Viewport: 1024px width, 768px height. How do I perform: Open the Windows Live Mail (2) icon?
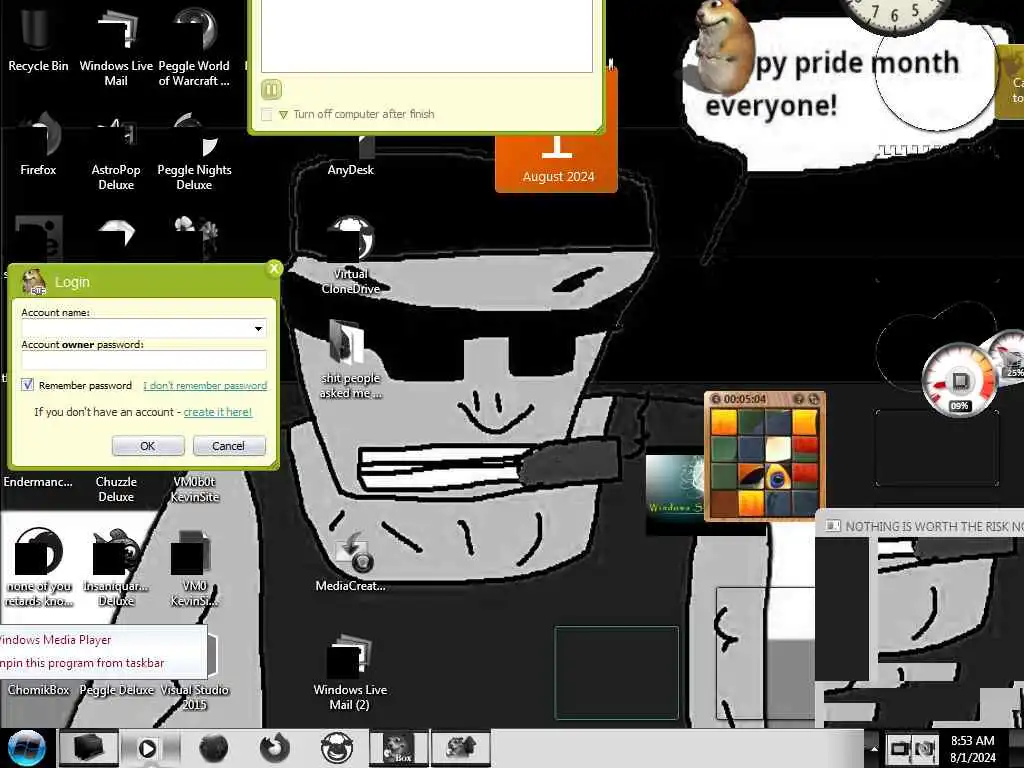[351, 673]
